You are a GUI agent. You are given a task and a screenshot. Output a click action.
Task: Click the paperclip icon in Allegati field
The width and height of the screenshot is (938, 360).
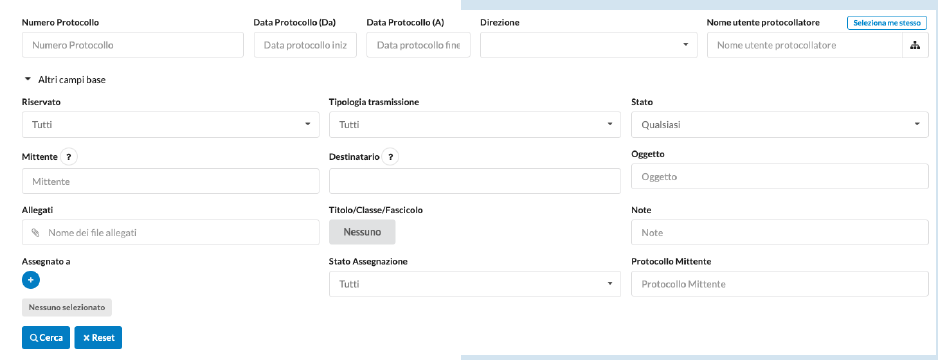click(35, 233)
